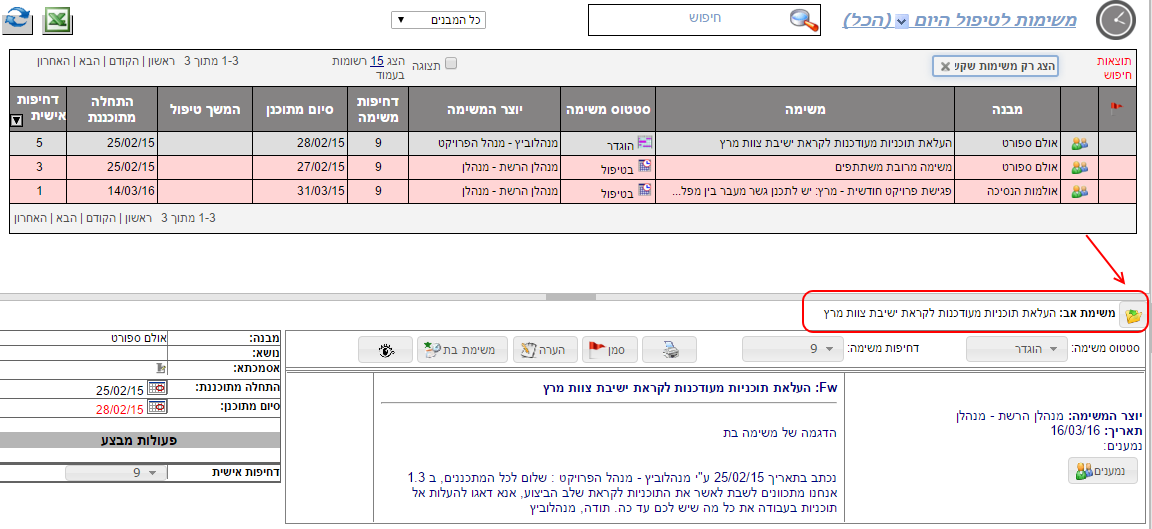Click the search magnifier icon
Image resolution: width=1152 pixels, height=529 pixels.
(x=802, y=19)
